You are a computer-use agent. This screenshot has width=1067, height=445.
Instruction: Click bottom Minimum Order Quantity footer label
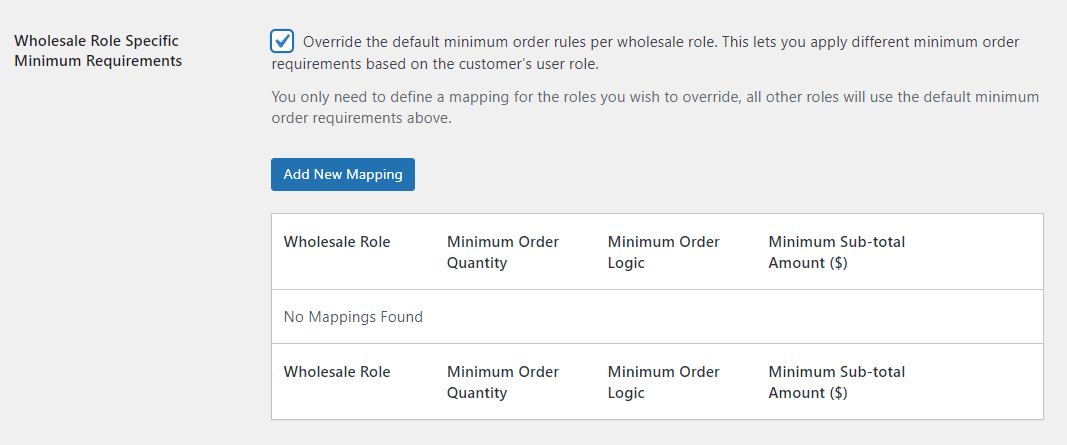503,382
